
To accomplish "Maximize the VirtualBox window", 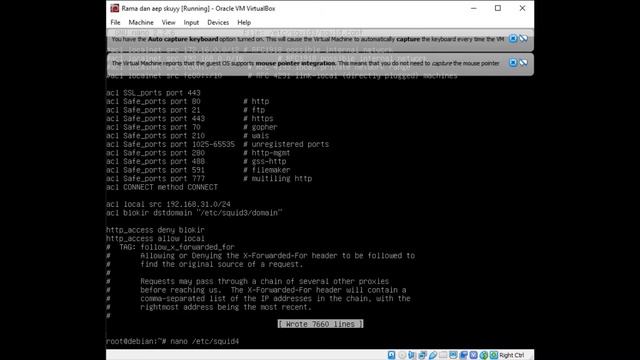I will (498, 8).
